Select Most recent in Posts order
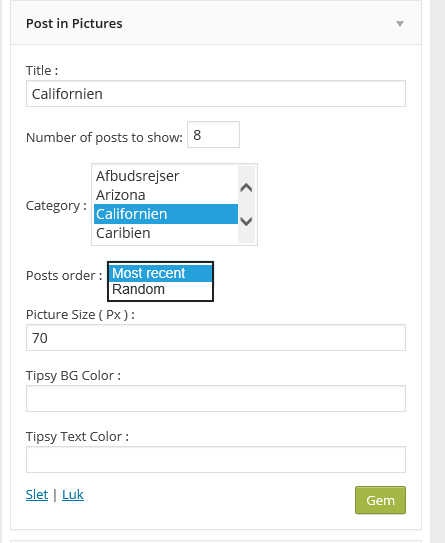 (160, 273)
